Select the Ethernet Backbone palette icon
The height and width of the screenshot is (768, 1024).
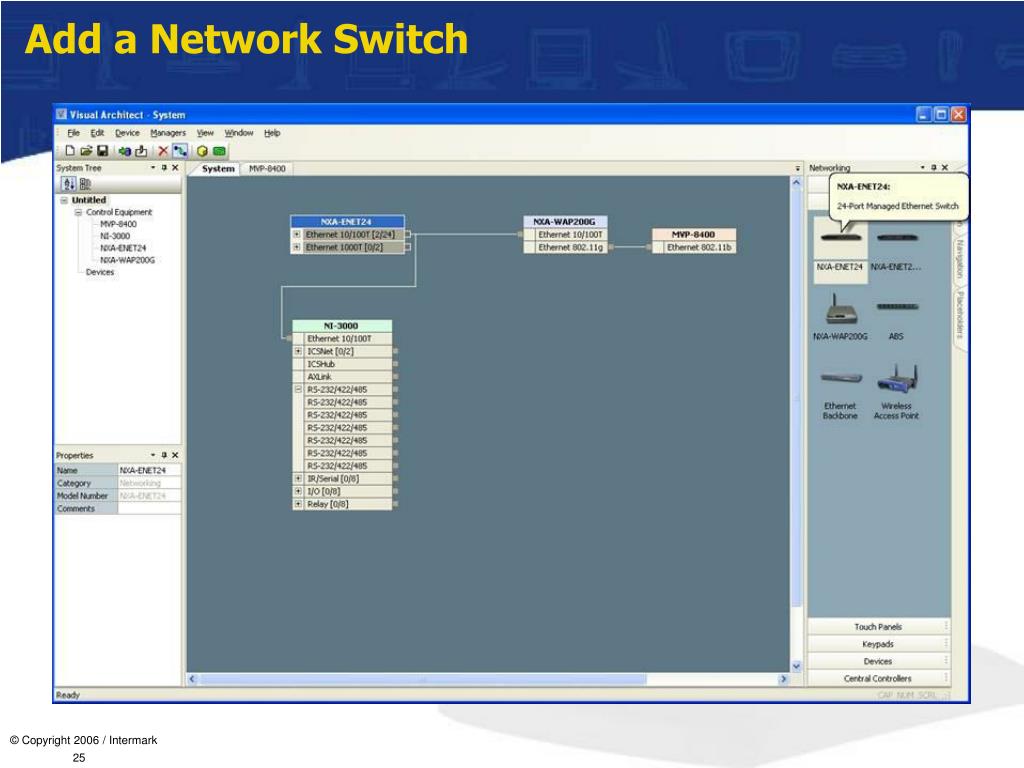[840, 392]
